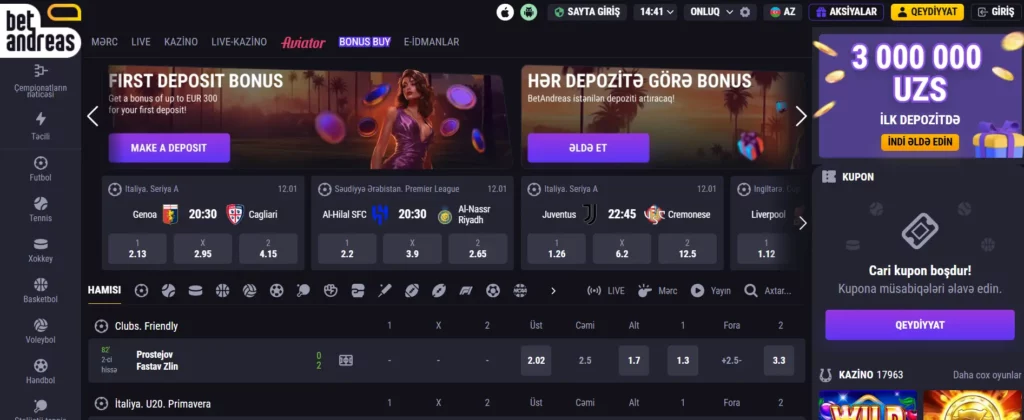Viewport: 1024px width, 420px height.
Task: Advance featured matches with the right arrow
Action: tap(803, 223)
